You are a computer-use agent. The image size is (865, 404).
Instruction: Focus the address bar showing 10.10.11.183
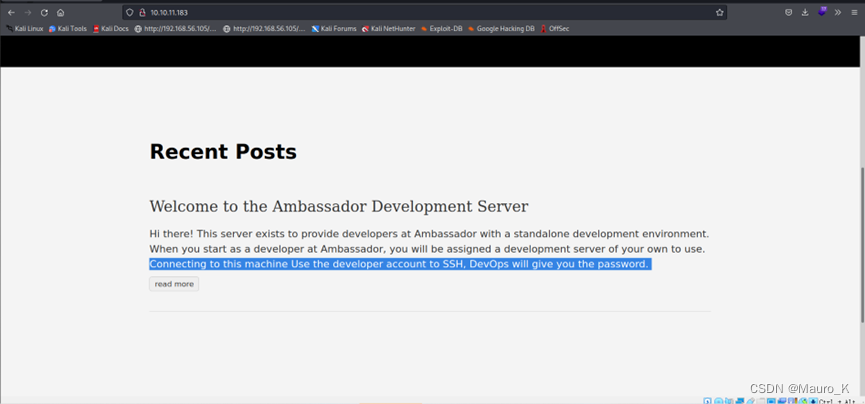click(x=424, y=12)
